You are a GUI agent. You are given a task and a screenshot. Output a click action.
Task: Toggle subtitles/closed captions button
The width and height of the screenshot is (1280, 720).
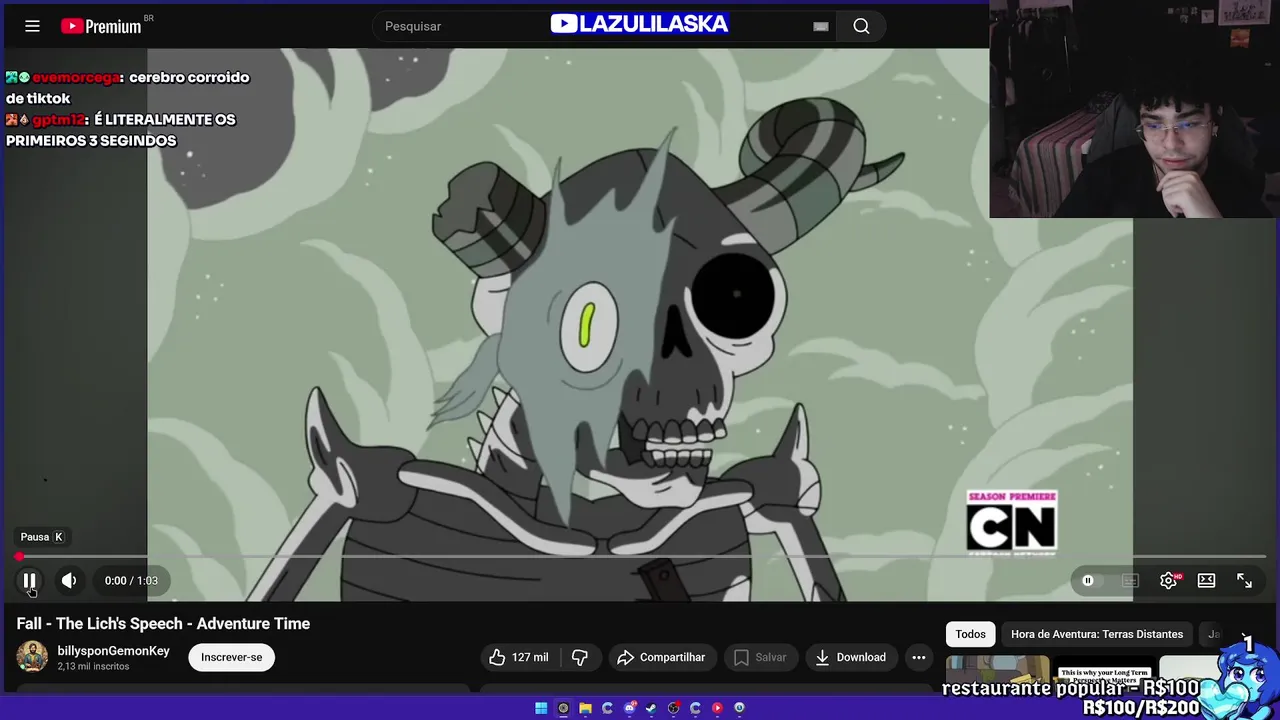[1130, 580]
